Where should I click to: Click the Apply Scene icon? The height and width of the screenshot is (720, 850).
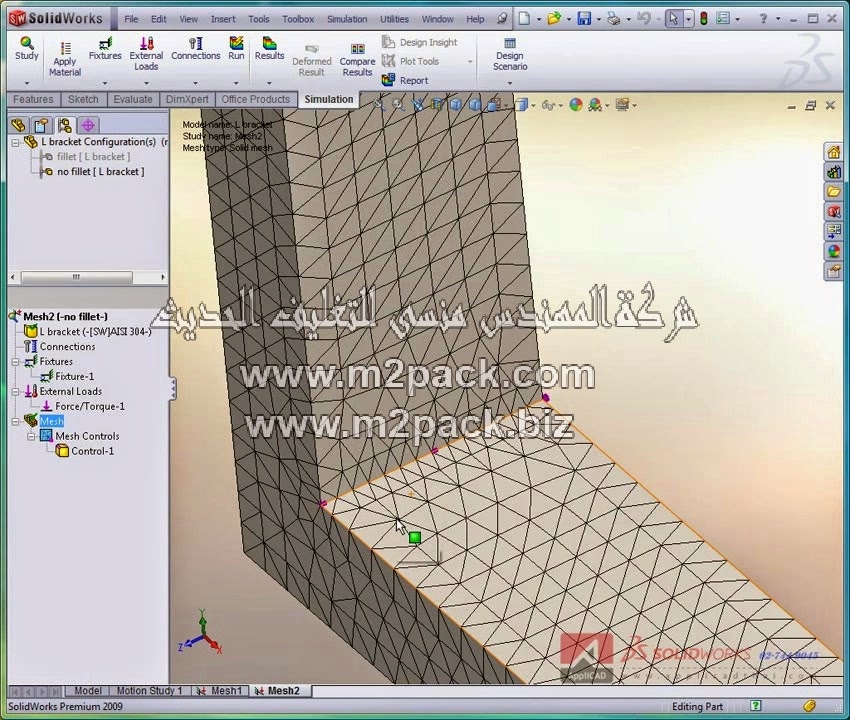pyautogui.click(x=595, y=105)
